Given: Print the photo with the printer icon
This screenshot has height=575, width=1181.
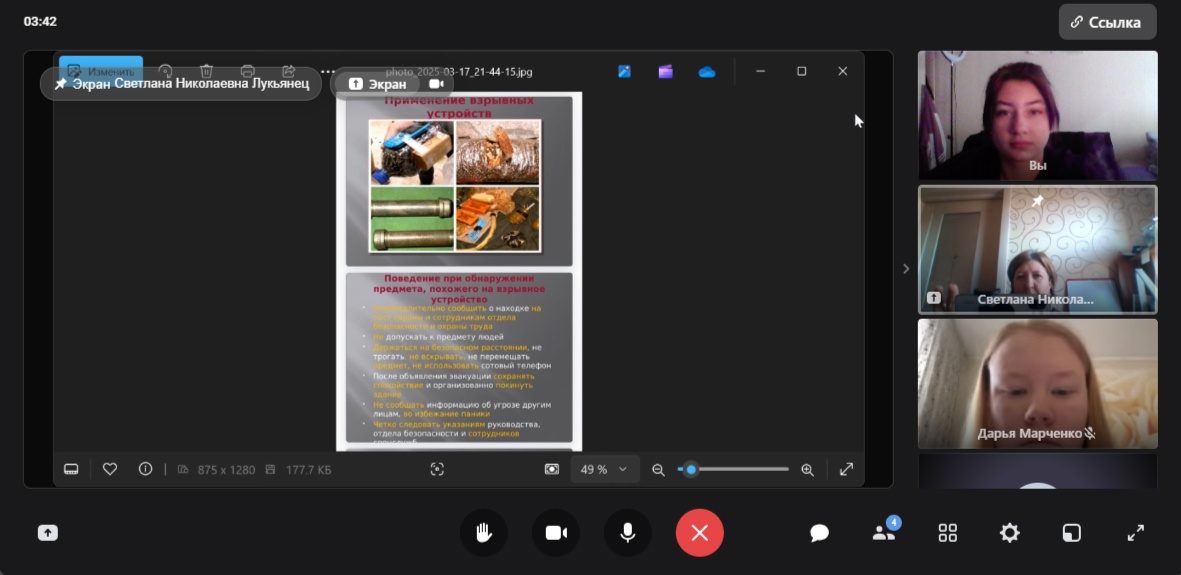Looking at the screenshot, I should (247, 71).
